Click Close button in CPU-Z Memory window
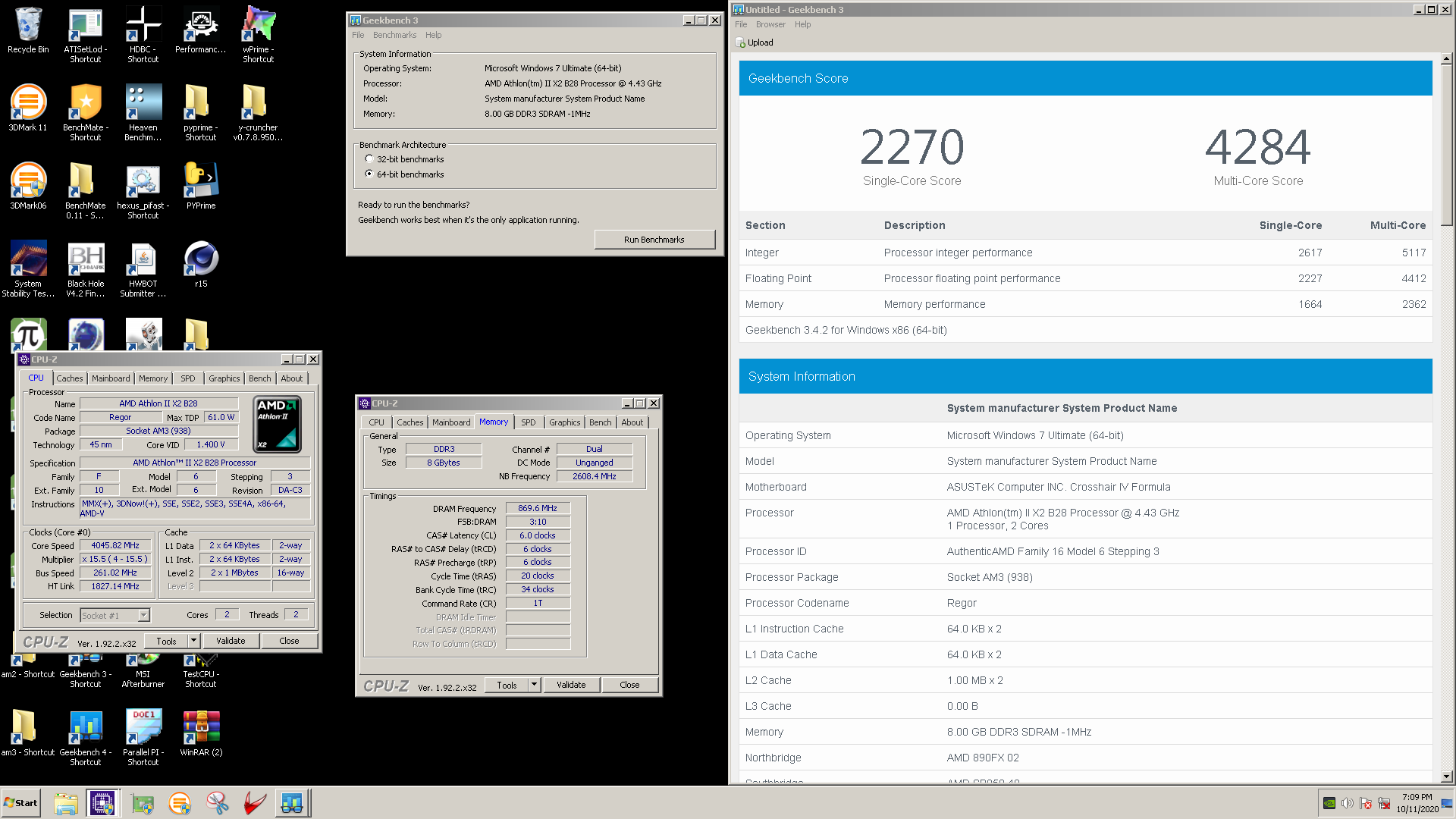1456x819 pixels. click(629, 685)
